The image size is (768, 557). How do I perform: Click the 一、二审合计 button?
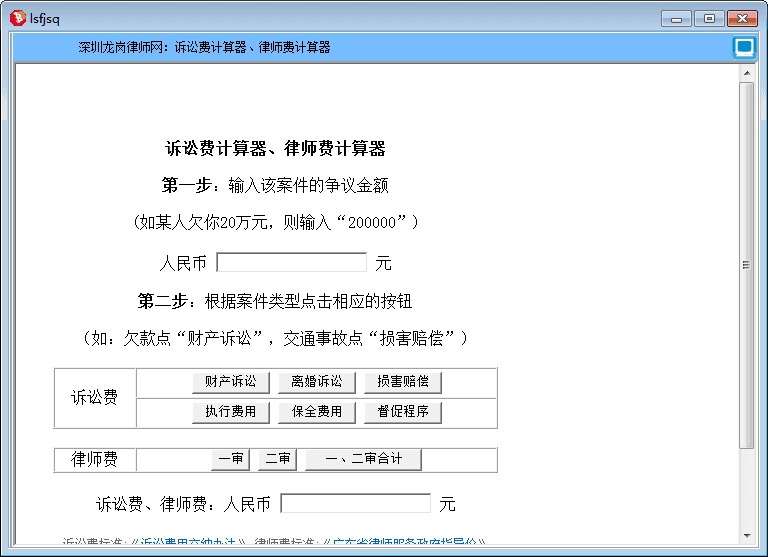click(363, 459)
